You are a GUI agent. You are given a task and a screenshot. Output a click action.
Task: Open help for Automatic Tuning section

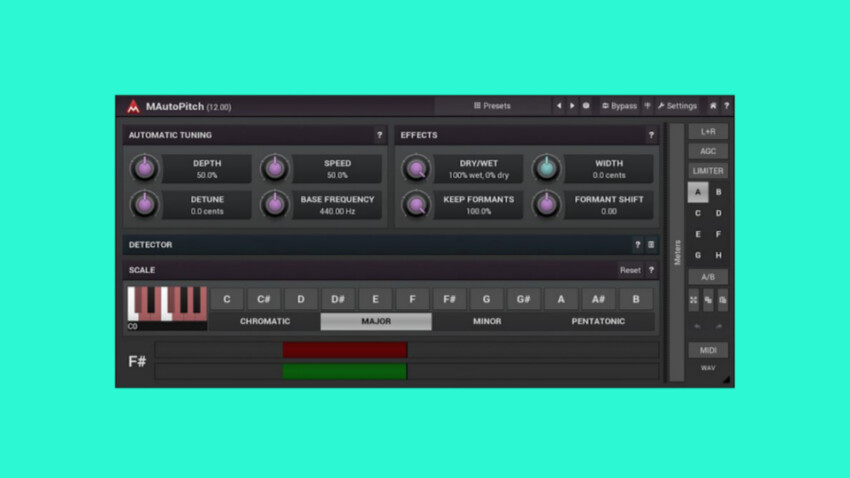pyautogui.click(x=379, y=135)
